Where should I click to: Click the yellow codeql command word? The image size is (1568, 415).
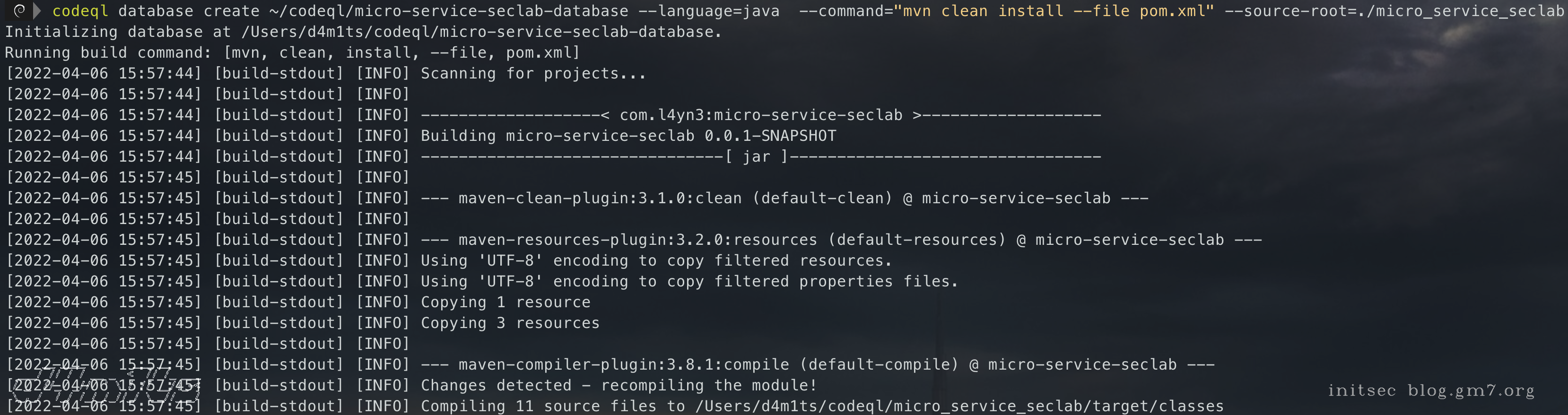click(x=80, y=11)
